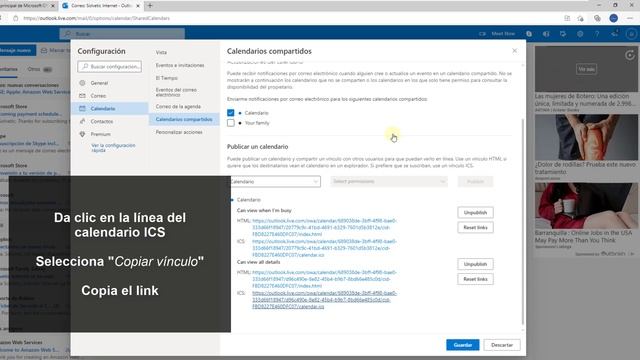Click Unpublish for Can view all details
The image size is (640, 360).
coord(475,264)
